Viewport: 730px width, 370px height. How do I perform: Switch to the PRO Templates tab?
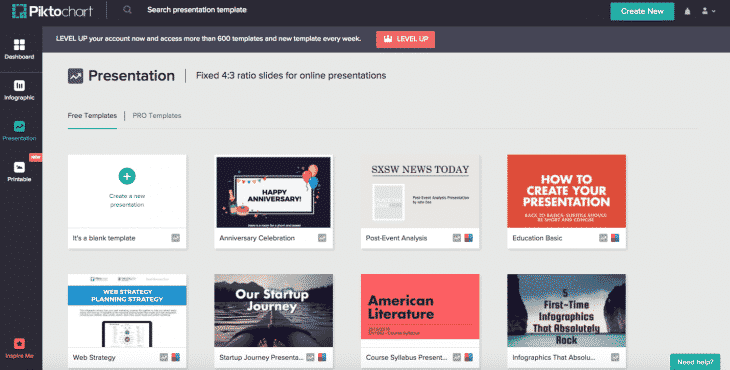(x=157, y=115)
